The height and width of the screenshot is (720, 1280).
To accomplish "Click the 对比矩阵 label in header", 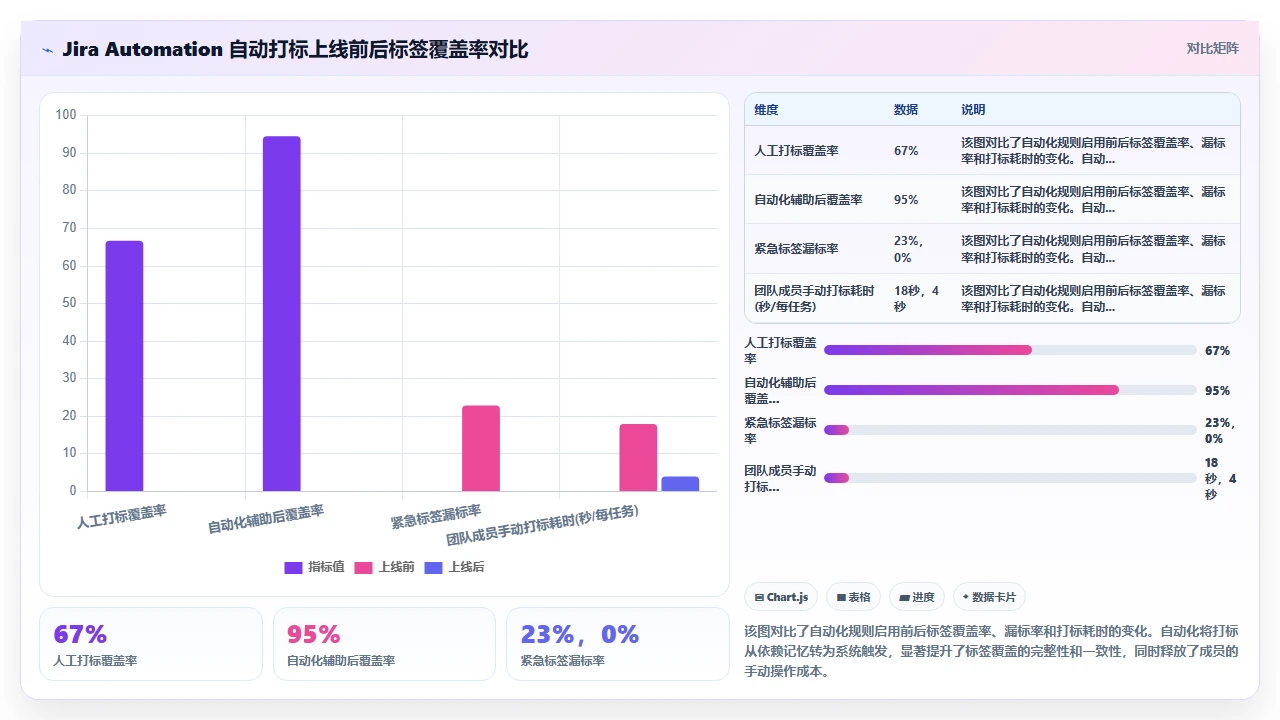I will [x=1212, y=48].
